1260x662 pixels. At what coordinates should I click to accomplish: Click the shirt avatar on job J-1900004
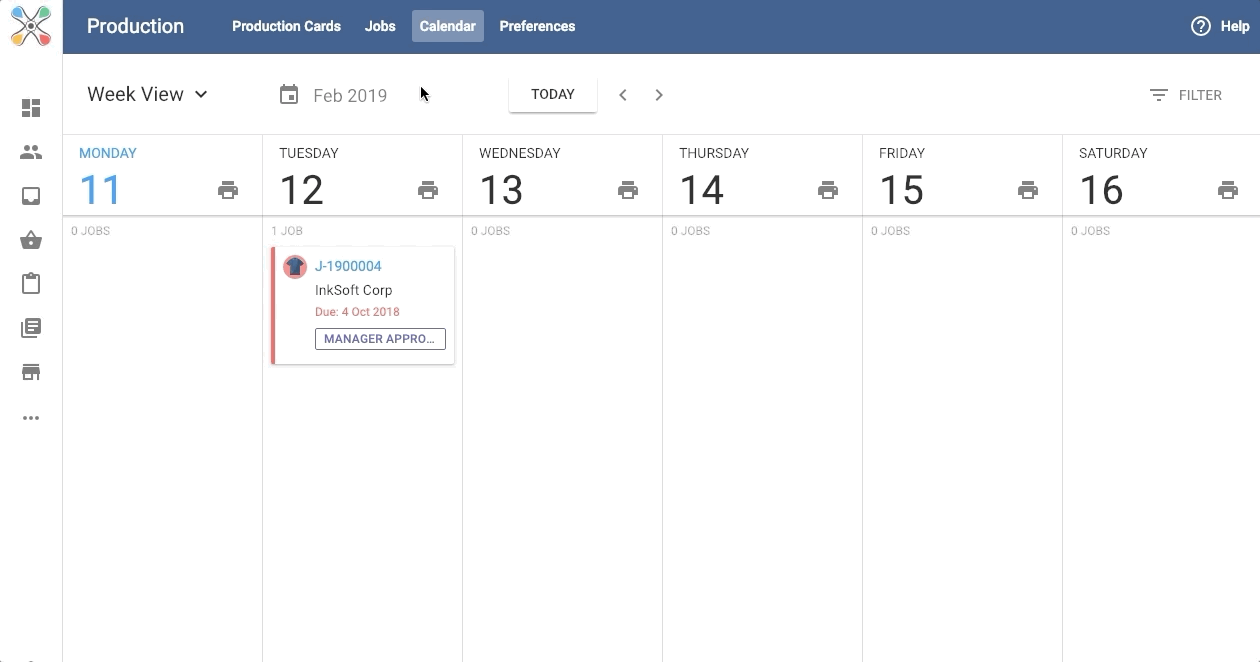pyautogui.click(x=295, y=266)
